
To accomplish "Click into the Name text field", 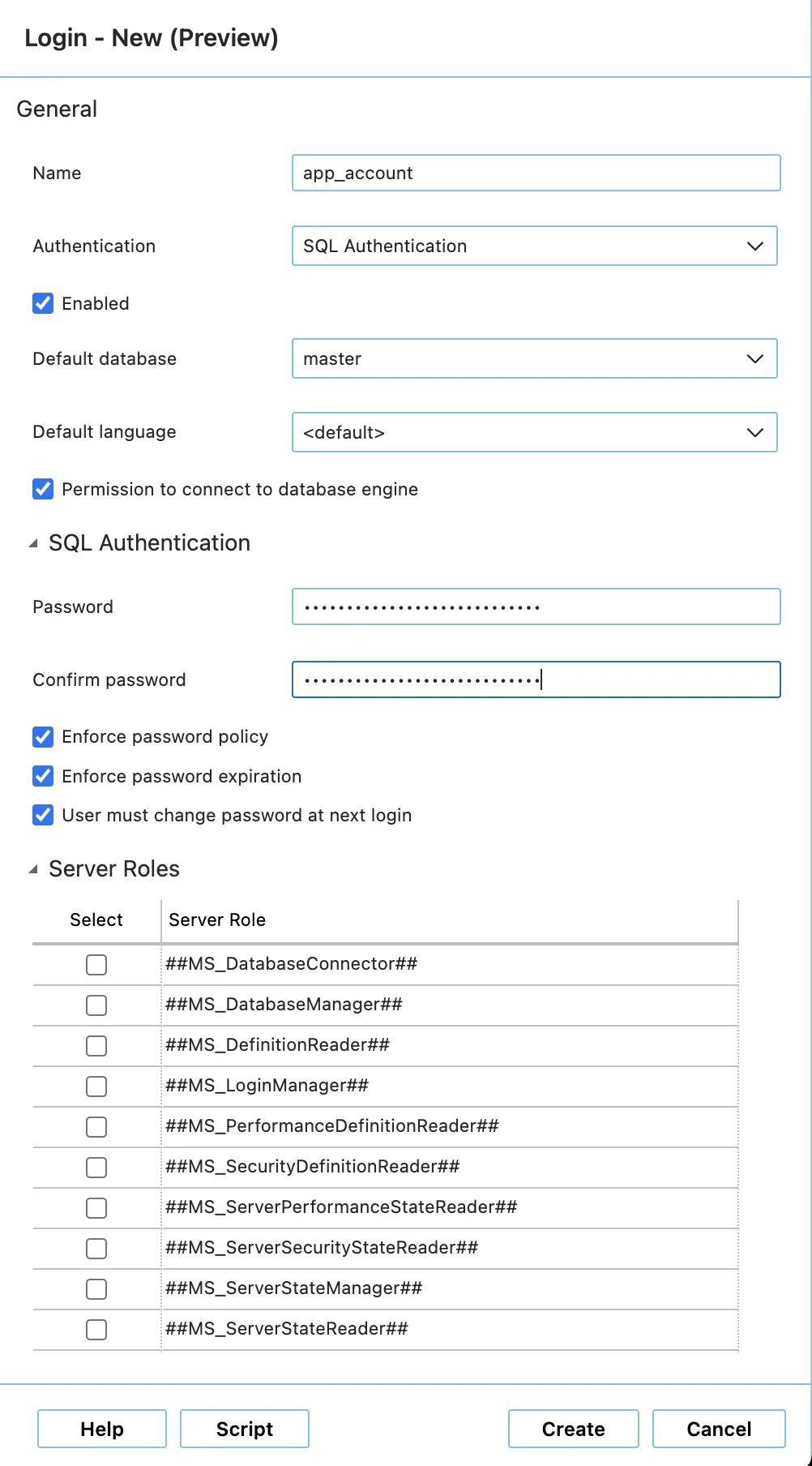I will pyautogui.click(x=536, y=173).
